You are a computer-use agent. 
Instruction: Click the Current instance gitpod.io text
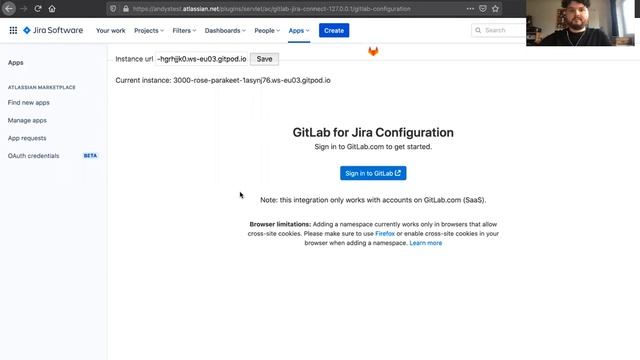pyautogui.click(x=223, y=80)
